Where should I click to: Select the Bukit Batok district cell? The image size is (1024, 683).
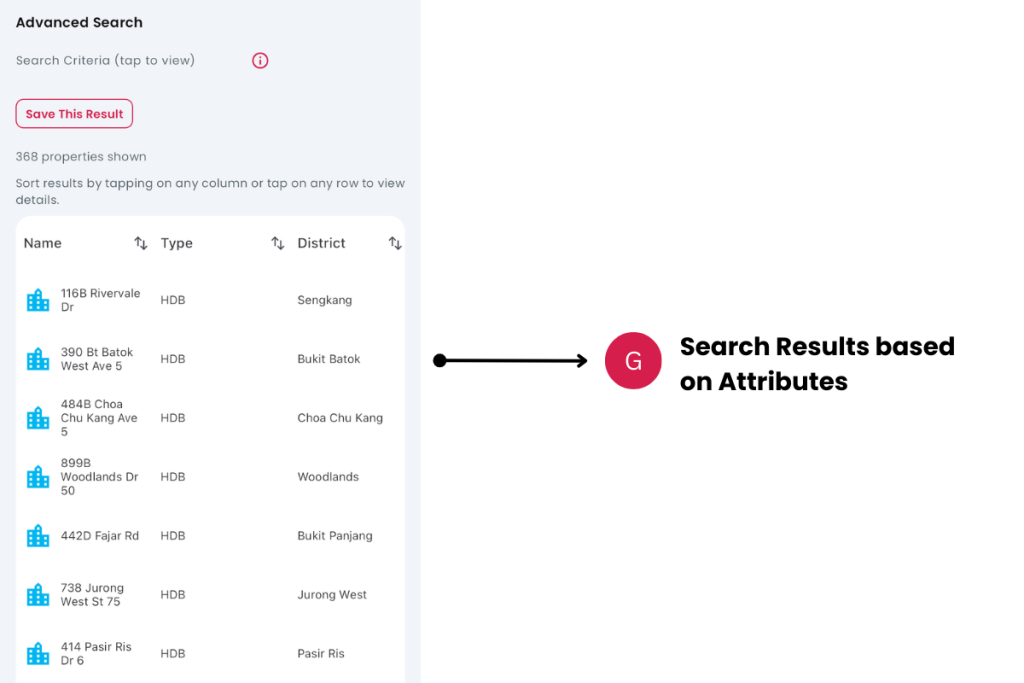[328, 359]
